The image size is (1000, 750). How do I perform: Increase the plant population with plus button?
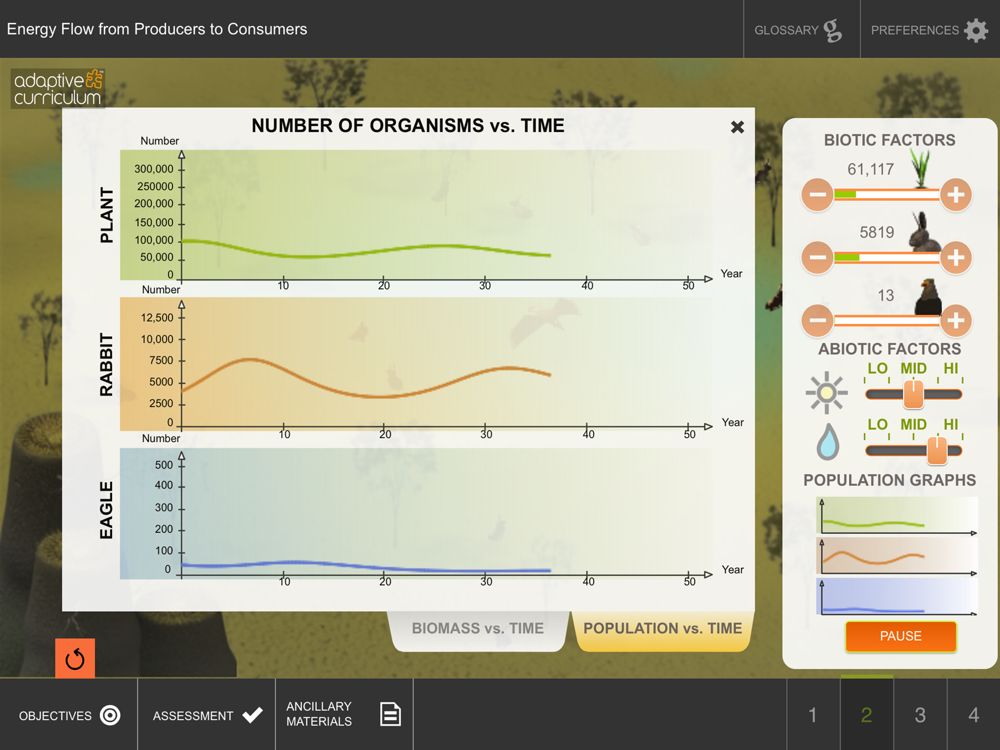click(x=955, y=195)
